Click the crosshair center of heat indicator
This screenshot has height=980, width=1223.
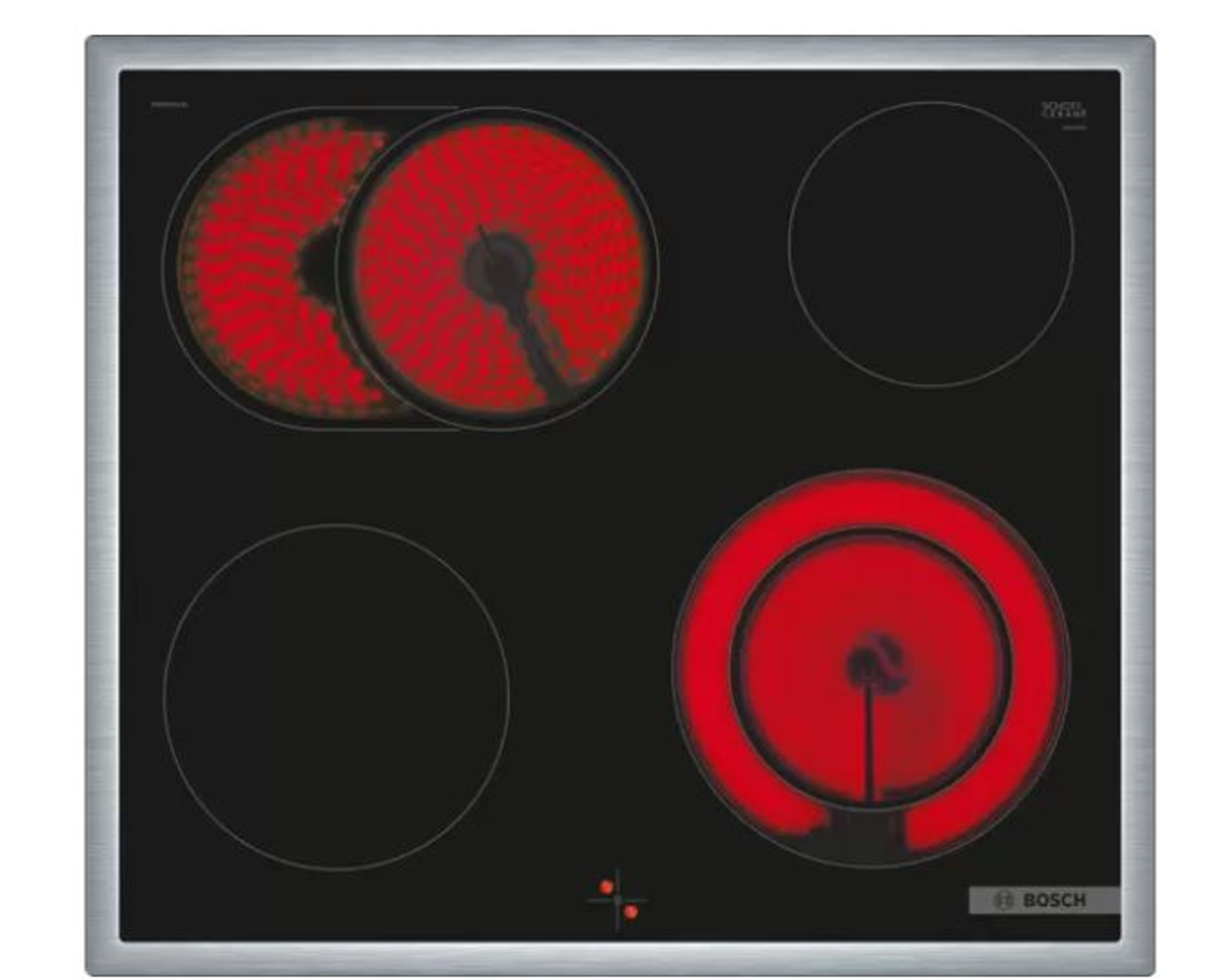(x=618, y=900)
